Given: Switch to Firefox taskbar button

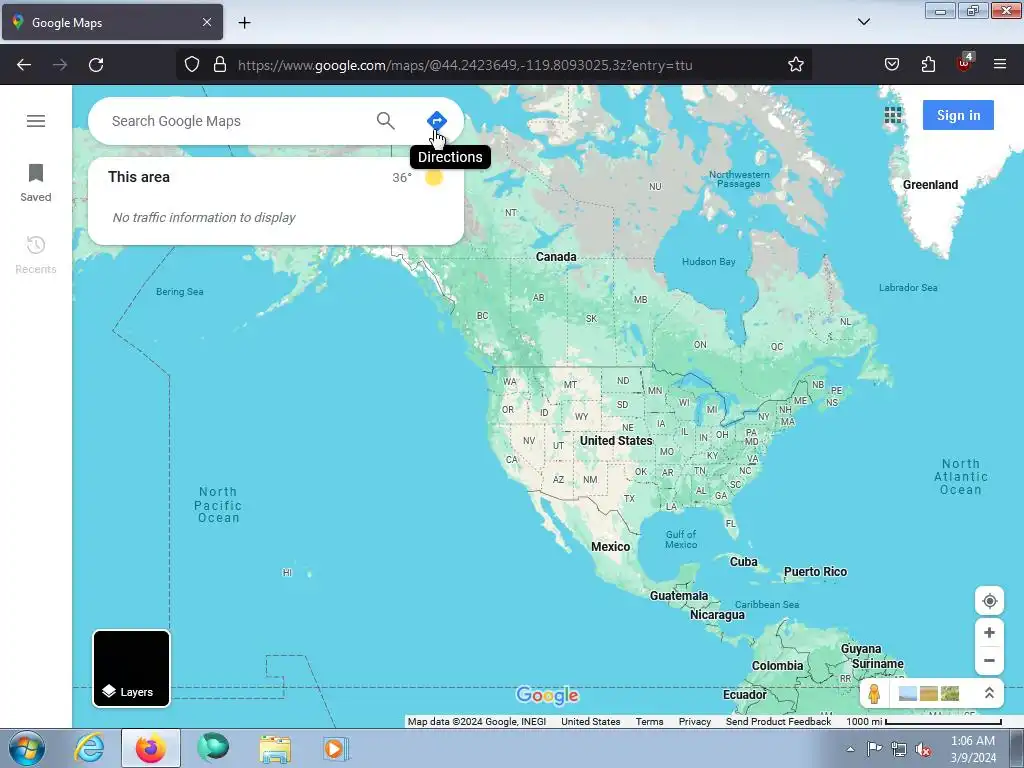Looking at the screenshot, I should point(151,748).
